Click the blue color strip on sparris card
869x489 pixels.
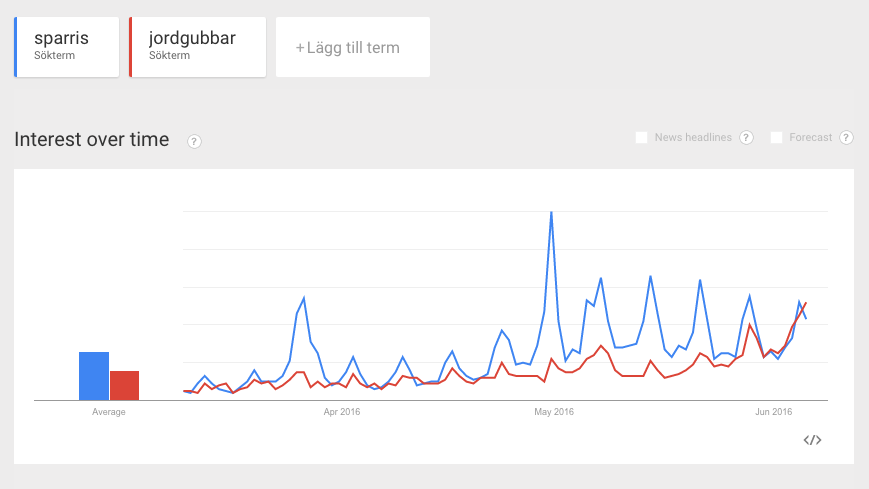pyautogui.click(x=16, y=47)
